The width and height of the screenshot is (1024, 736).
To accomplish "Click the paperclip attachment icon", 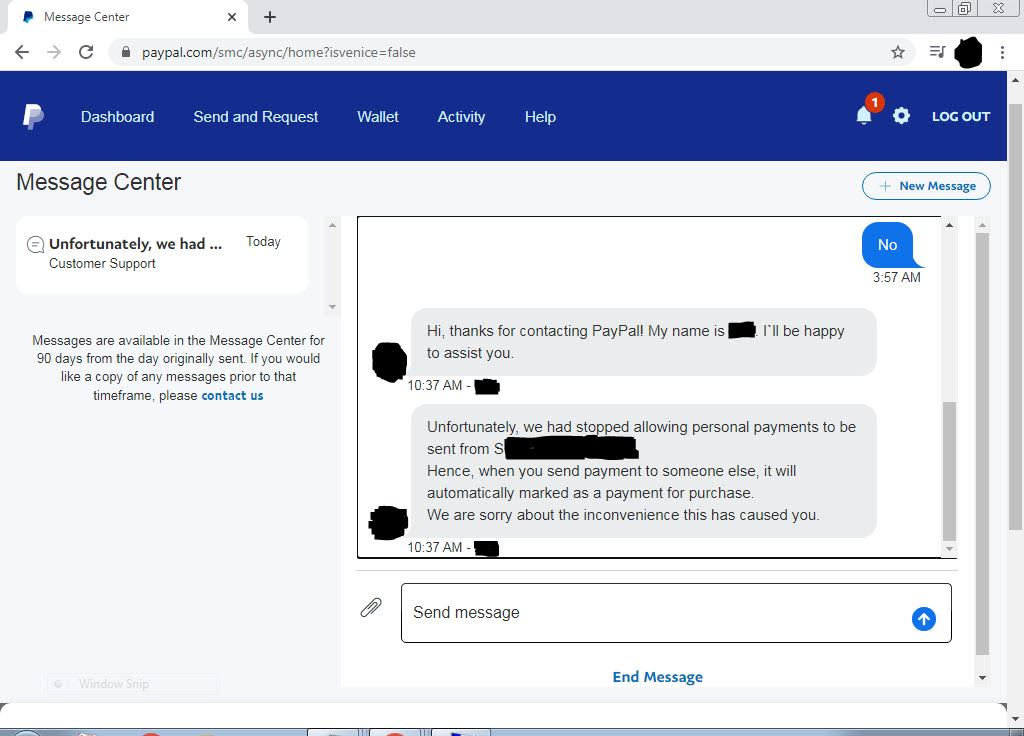I will (371, 607).
